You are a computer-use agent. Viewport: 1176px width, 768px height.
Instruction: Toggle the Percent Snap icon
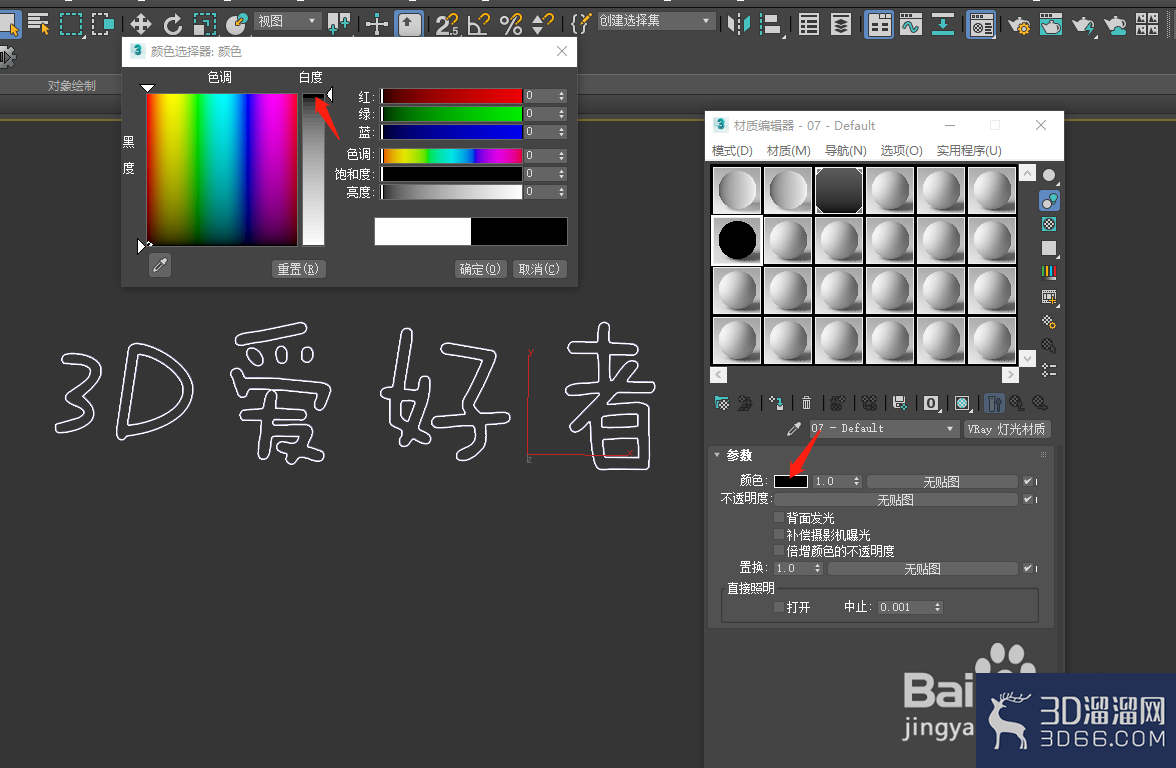point(511,24)
